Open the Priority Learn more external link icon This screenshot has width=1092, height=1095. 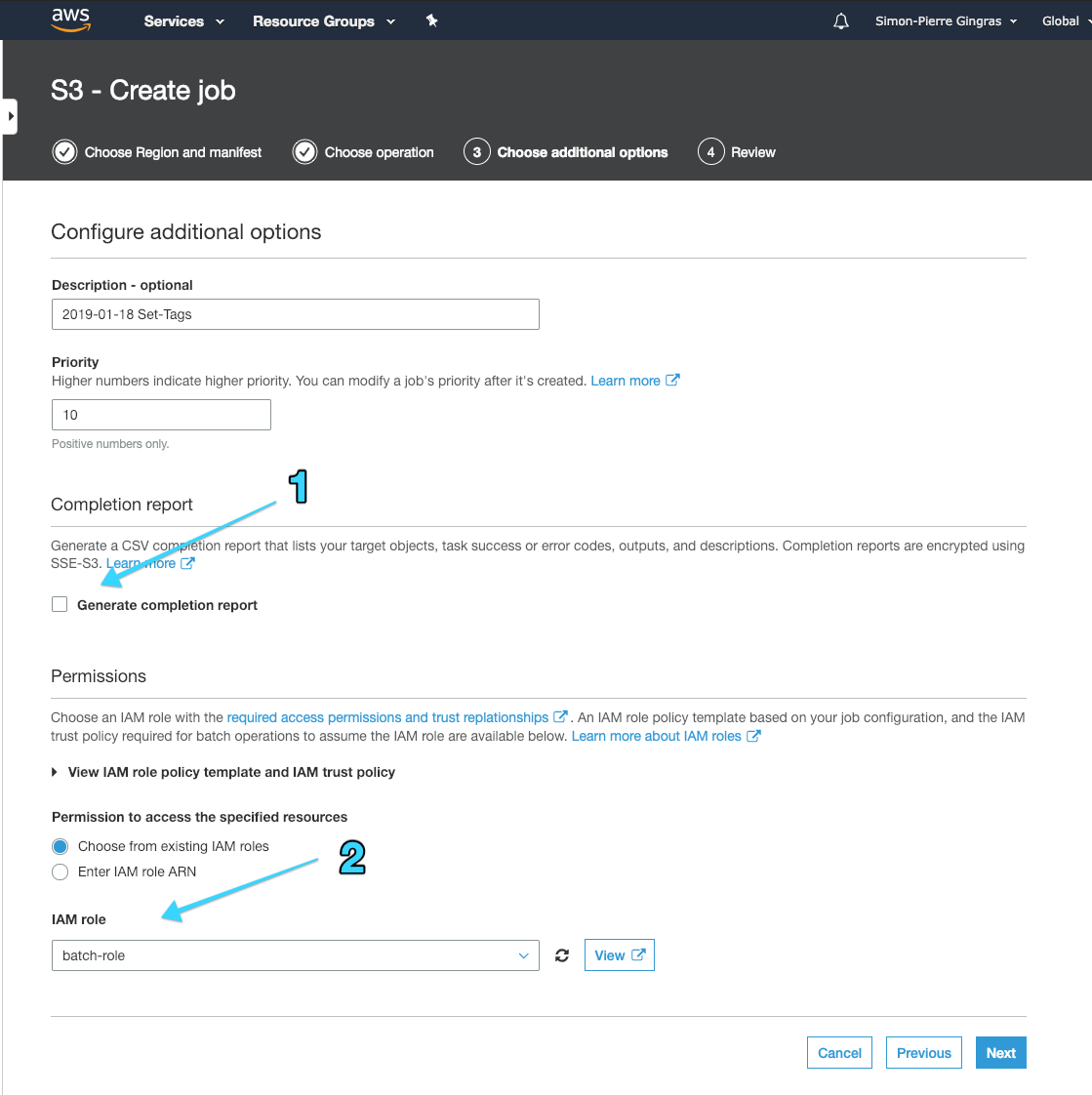(673, 381)
